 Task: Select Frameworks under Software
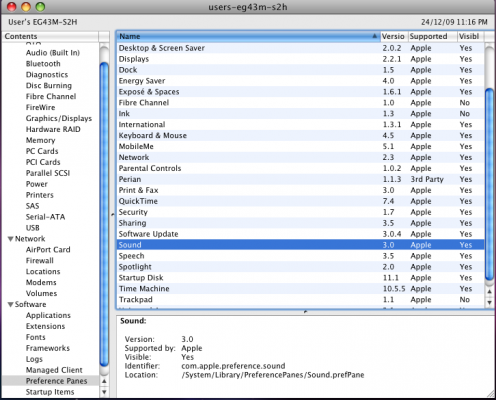click(x=48, y=348)
